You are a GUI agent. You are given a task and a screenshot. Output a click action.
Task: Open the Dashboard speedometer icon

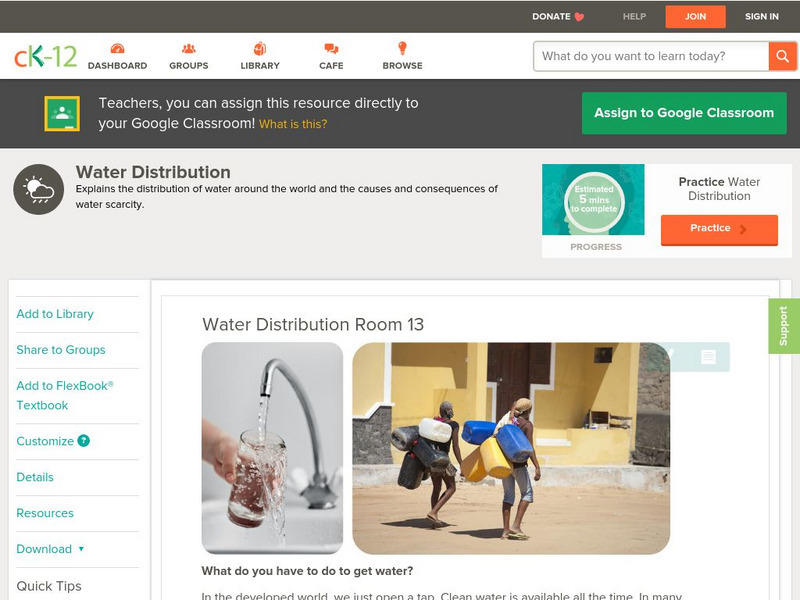pos(117,49)
